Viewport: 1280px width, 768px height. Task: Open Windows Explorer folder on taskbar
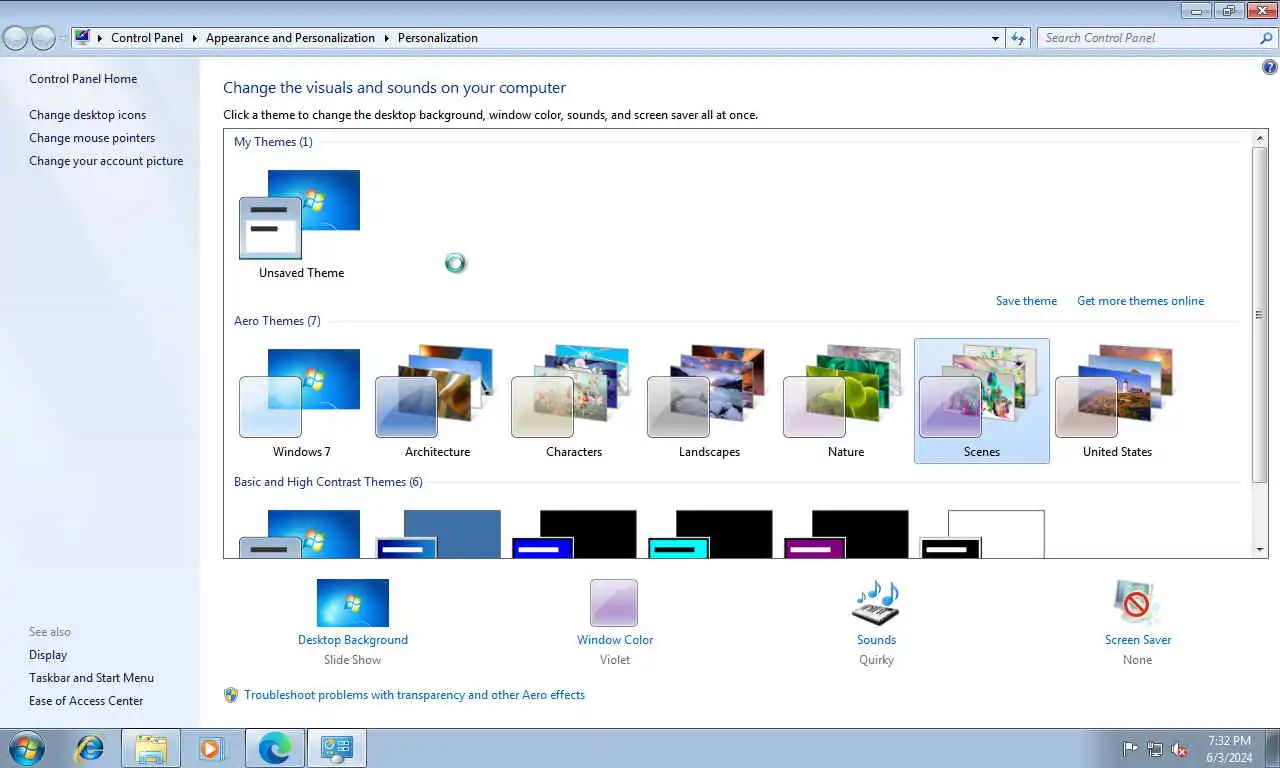tap(151, 748)
